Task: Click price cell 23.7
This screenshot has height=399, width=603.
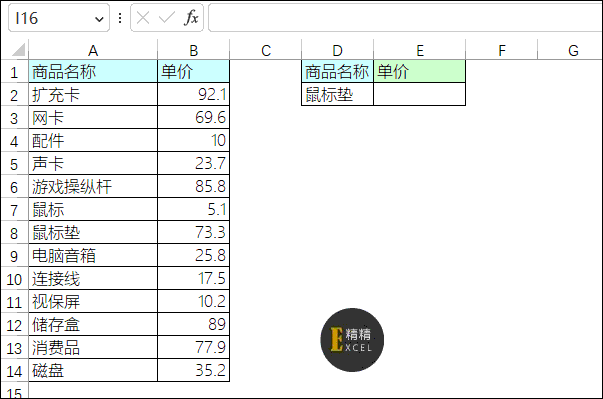Action: point(193,164)
